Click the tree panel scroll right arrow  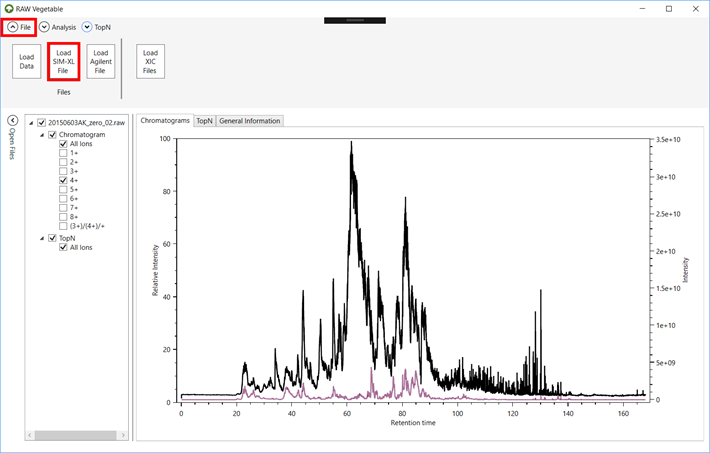click(123, 435)
